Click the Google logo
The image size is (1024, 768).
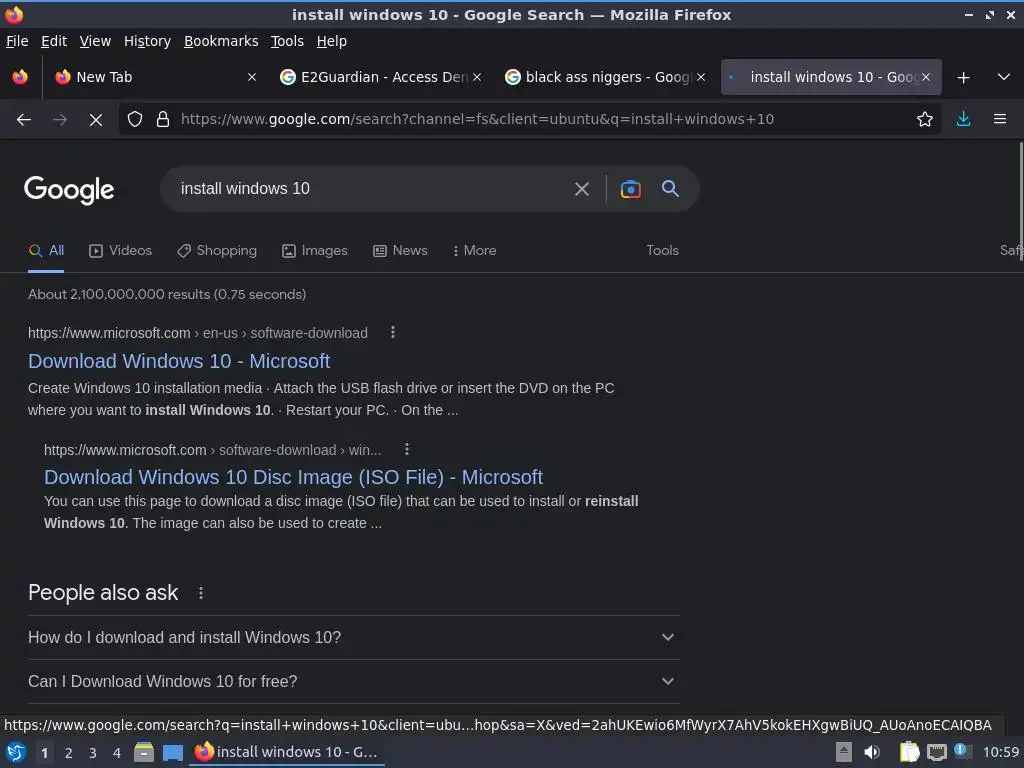point(69,190)
